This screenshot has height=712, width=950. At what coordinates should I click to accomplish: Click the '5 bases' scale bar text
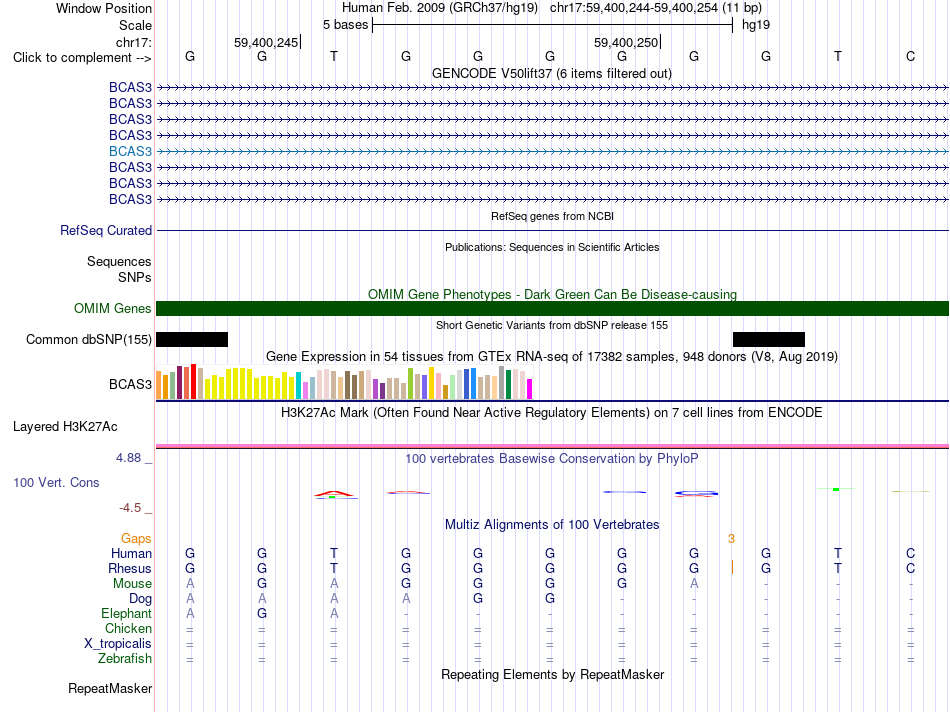click(345, 25)
